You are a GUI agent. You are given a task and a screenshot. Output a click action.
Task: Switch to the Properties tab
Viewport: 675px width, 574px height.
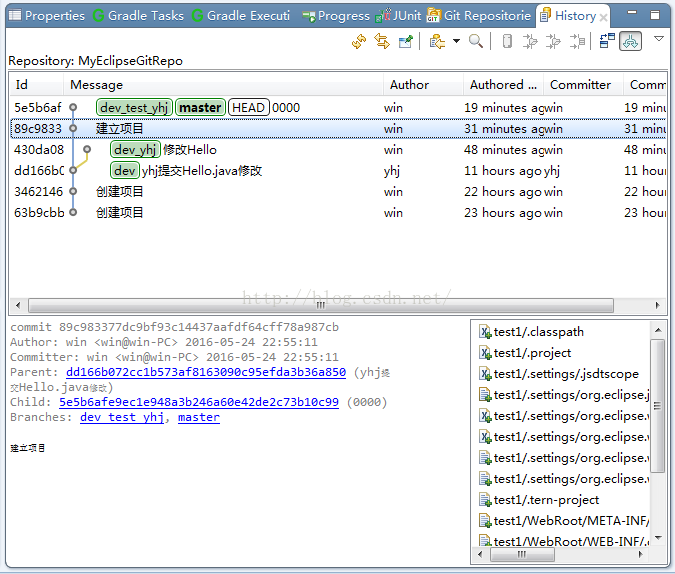pyautogui.click(x=47, y=16)
